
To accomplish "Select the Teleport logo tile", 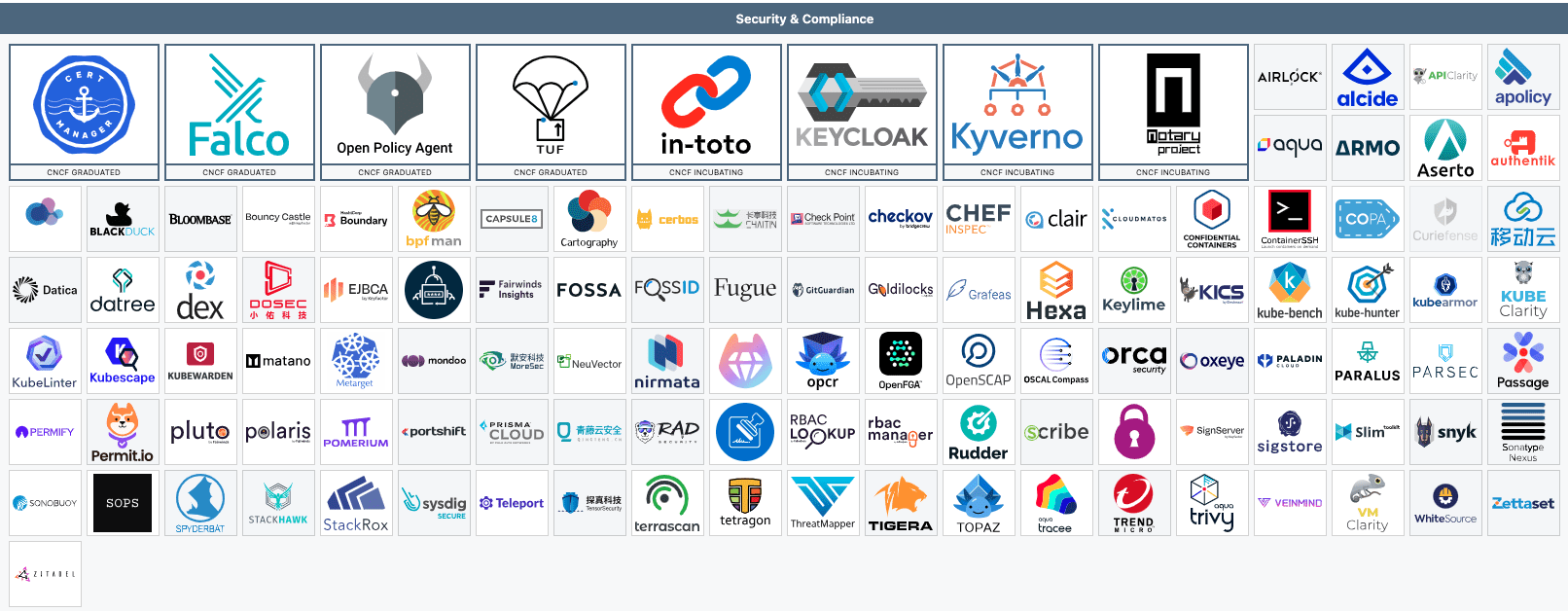I will (x=512, y=503).
